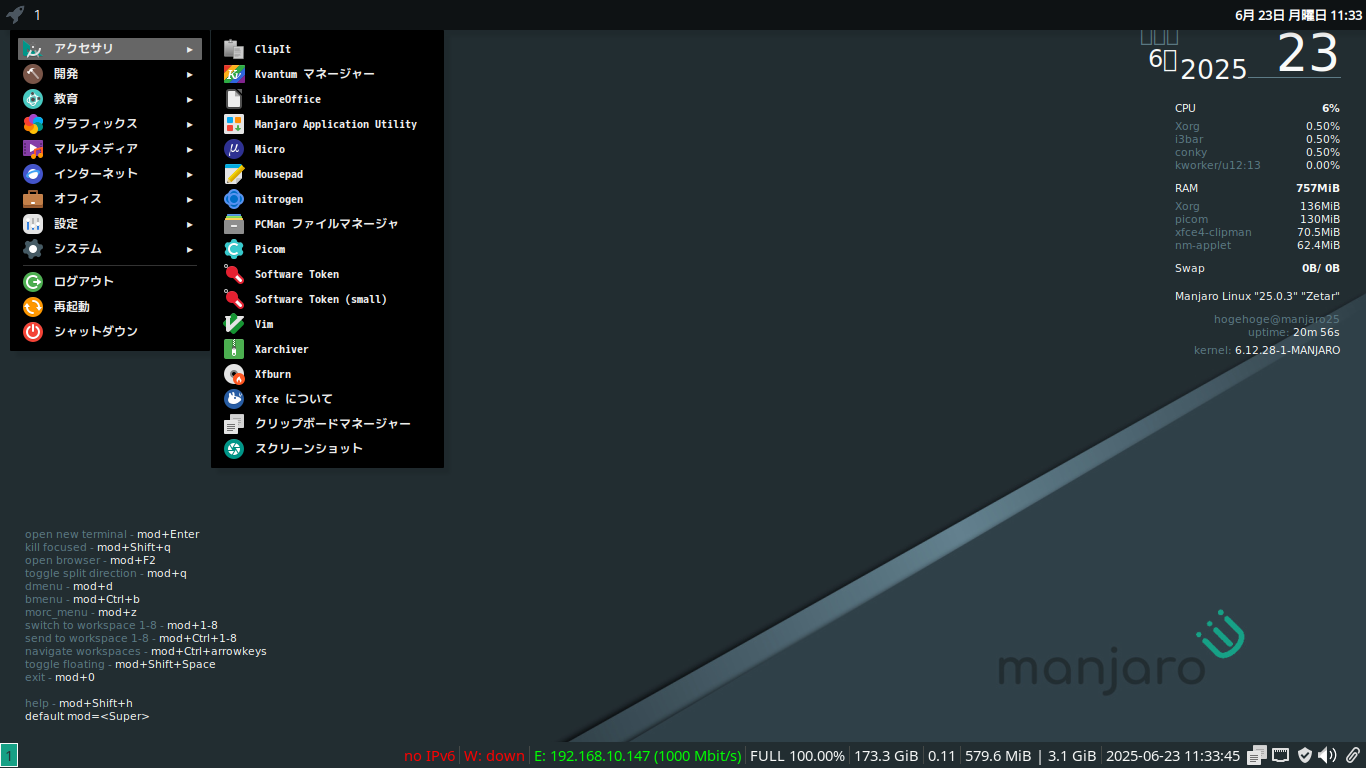Click the PCMan ファイルマネージャ icon
Viewport: 1366px width, 768px height.
click(234, 224)
